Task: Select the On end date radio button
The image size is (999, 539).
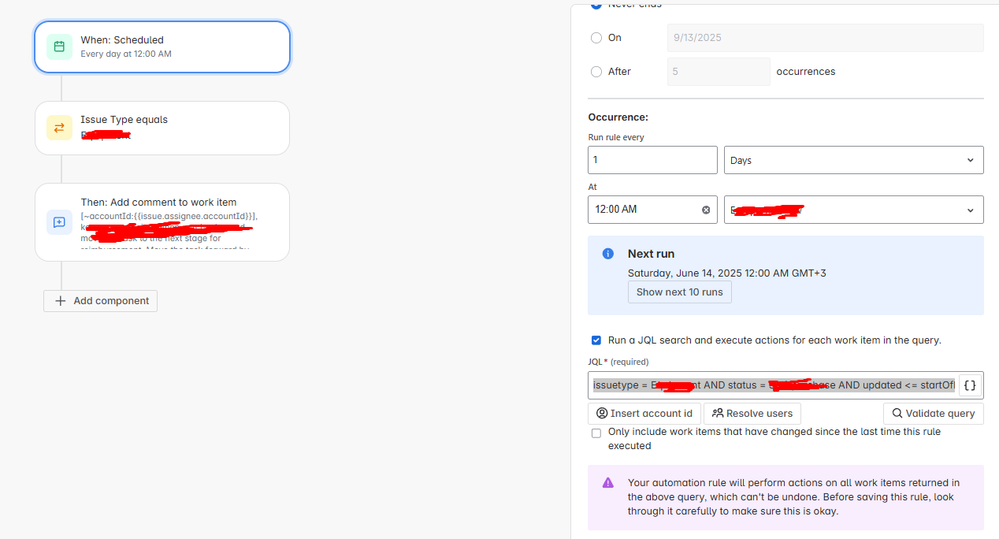Action: (596, 38)
